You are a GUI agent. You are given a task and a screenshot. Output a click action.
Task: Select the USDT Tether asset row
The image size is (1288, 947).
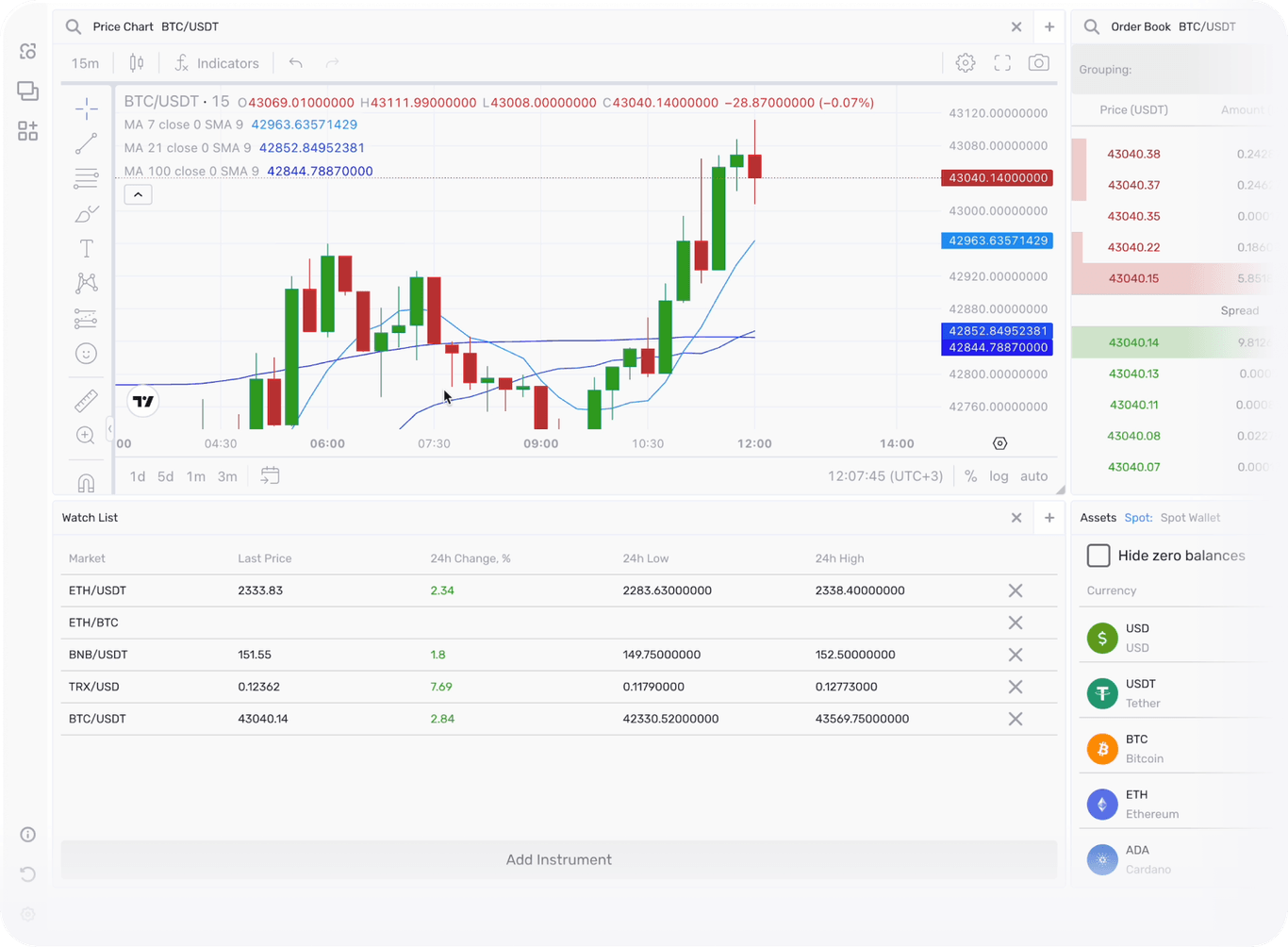(1174, 693)
